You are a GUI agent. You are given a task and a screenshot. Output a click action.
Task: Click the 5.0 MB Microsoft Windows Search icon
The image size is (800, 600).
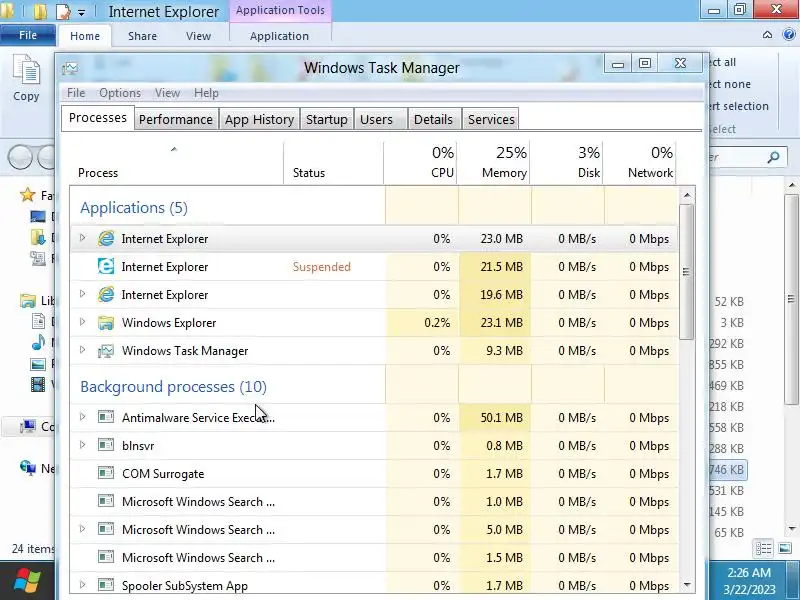106,529
